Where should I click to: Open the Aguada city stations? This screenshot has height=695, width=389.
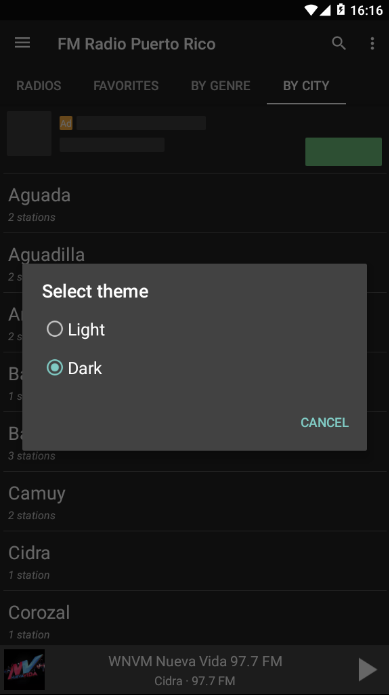[194, 203]
